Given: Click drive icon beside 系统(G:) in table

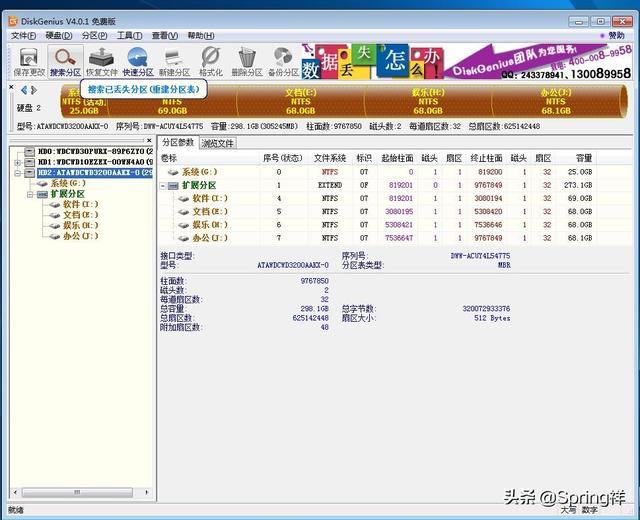Looking at the screenshot, I should pos(173,173).
